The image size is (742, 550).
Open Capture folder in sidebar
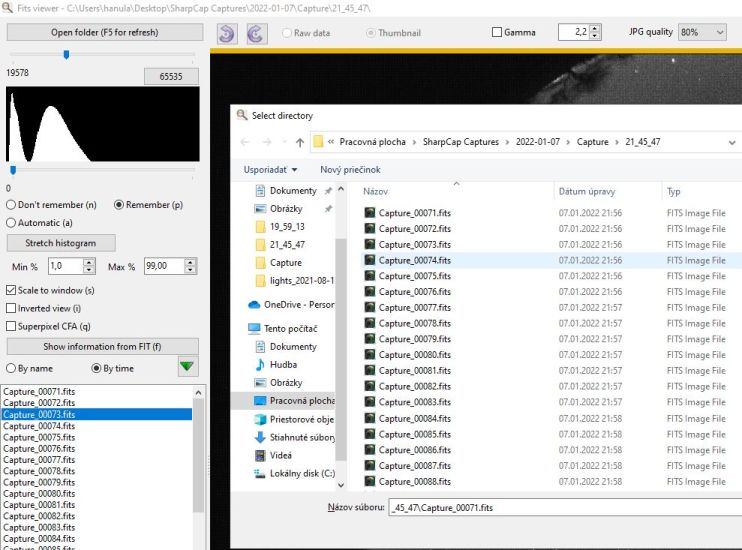[278, 263]
